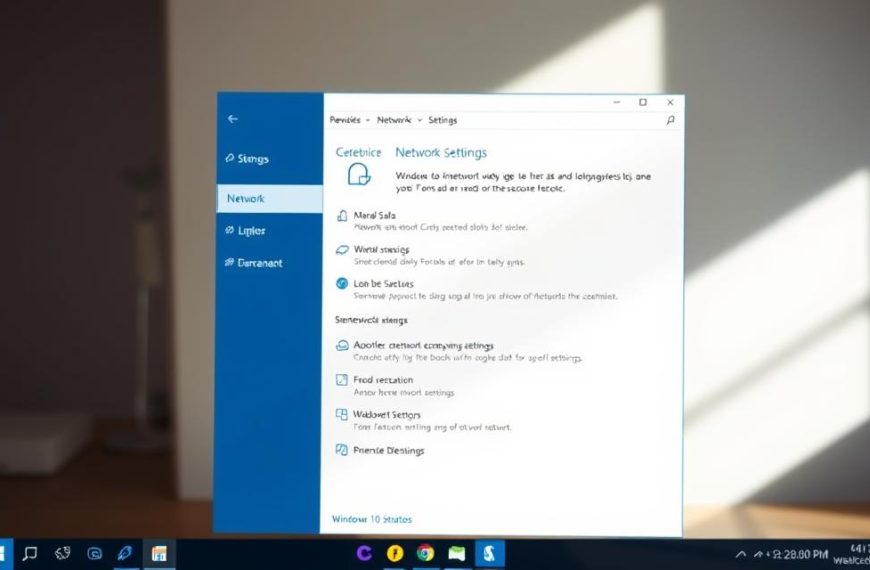Click the third rounded-square taskbar icon
Screen dimensions: 870x570
tap(95, 553)
